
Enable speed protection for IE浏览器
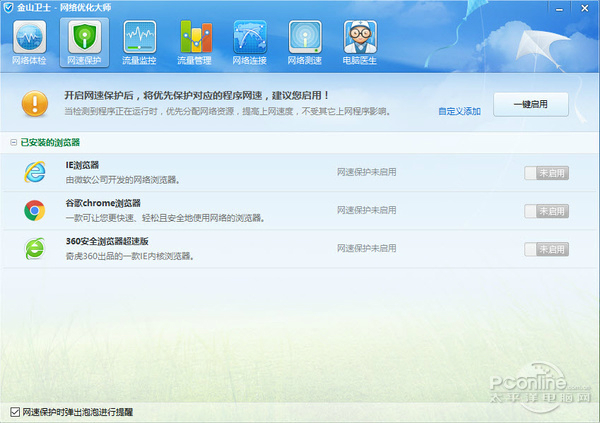[546, 173]
